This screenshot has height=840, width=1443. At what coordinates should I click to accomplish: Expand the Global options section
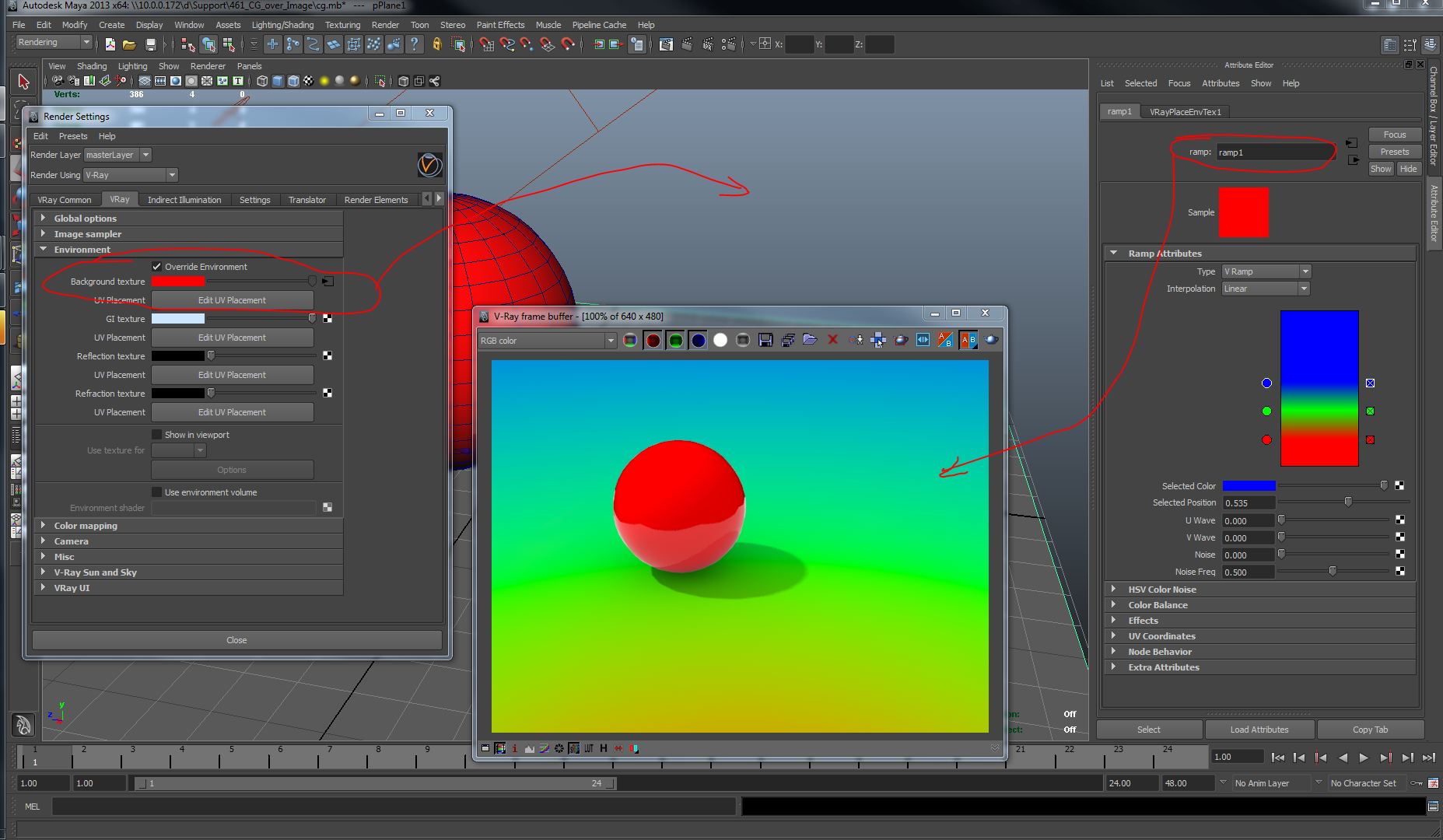tap(188, 219)
